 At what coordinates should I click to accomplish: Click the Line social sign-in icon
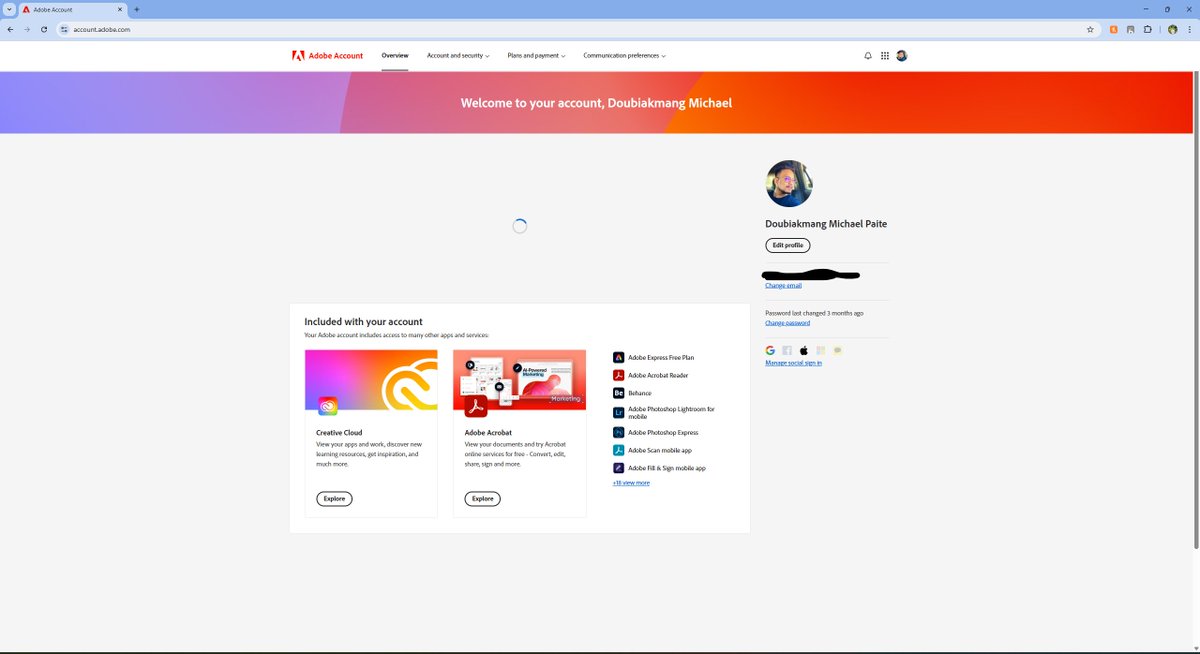838,351
